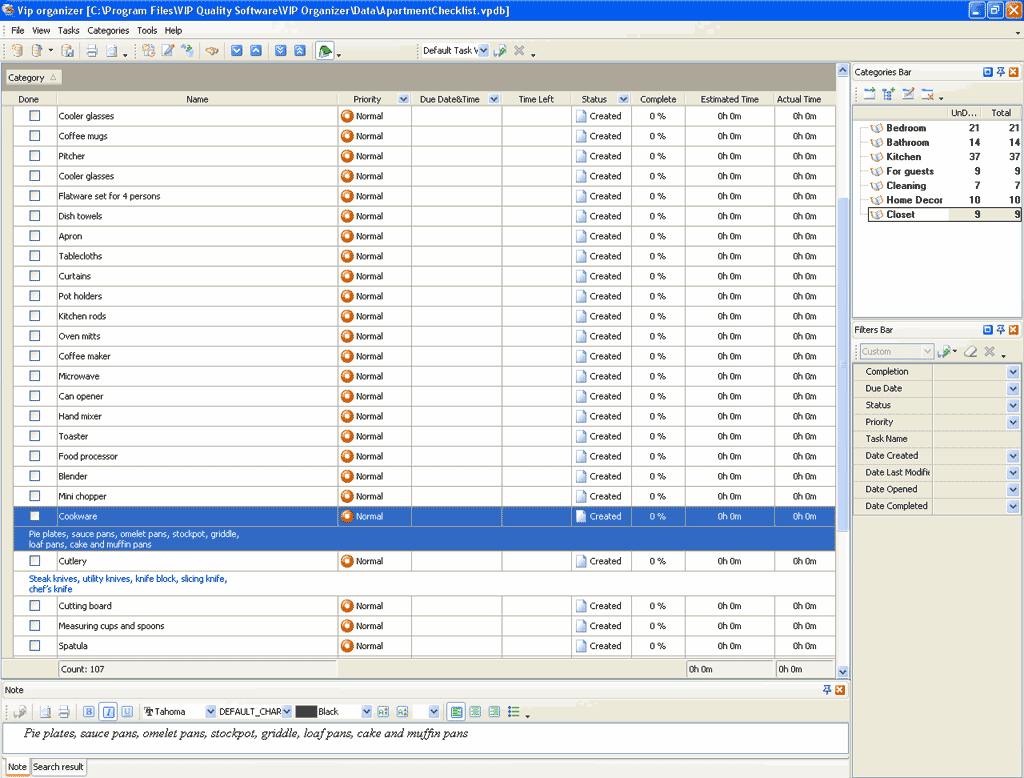Expand the Completion filter dropdown
Viewport: 1024px width, 778px height.
1013,372
